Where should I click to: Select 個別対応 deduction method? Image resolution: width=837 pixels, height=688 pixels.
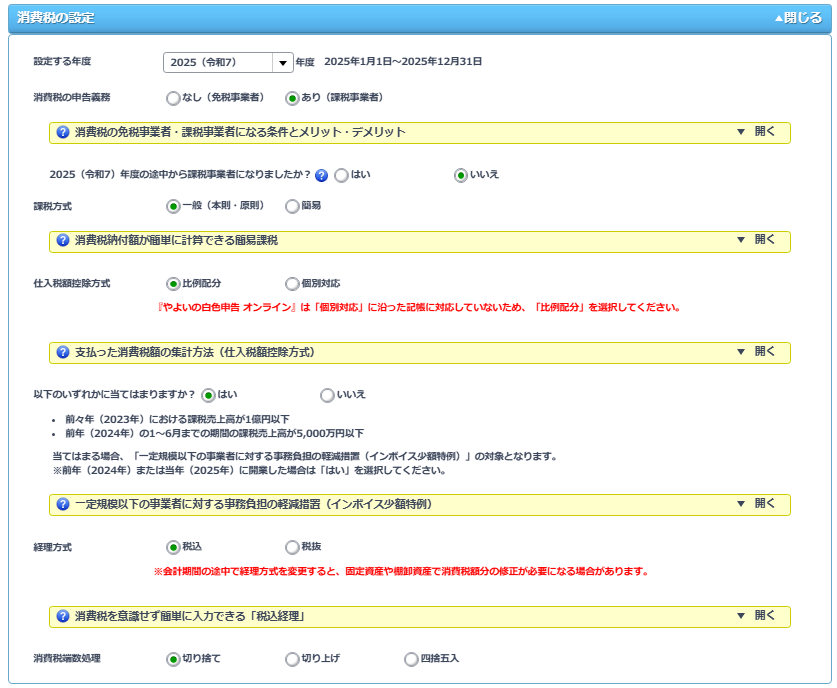[292, 284]
